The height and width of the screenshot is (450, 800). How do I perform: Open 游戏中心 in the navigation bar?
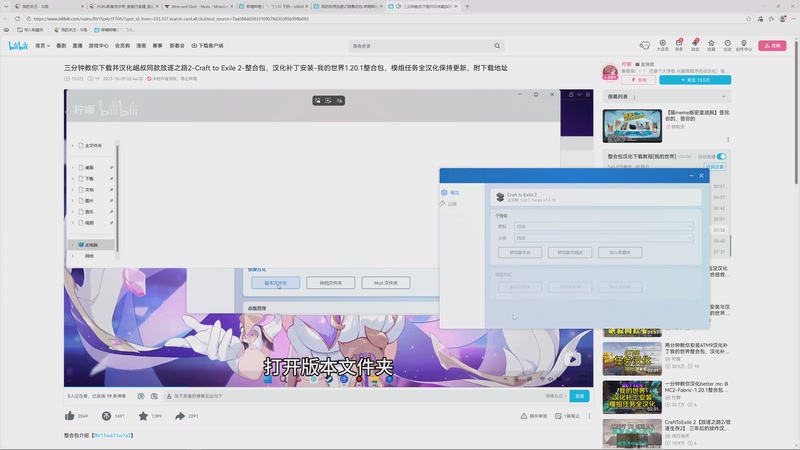point(98,46)
